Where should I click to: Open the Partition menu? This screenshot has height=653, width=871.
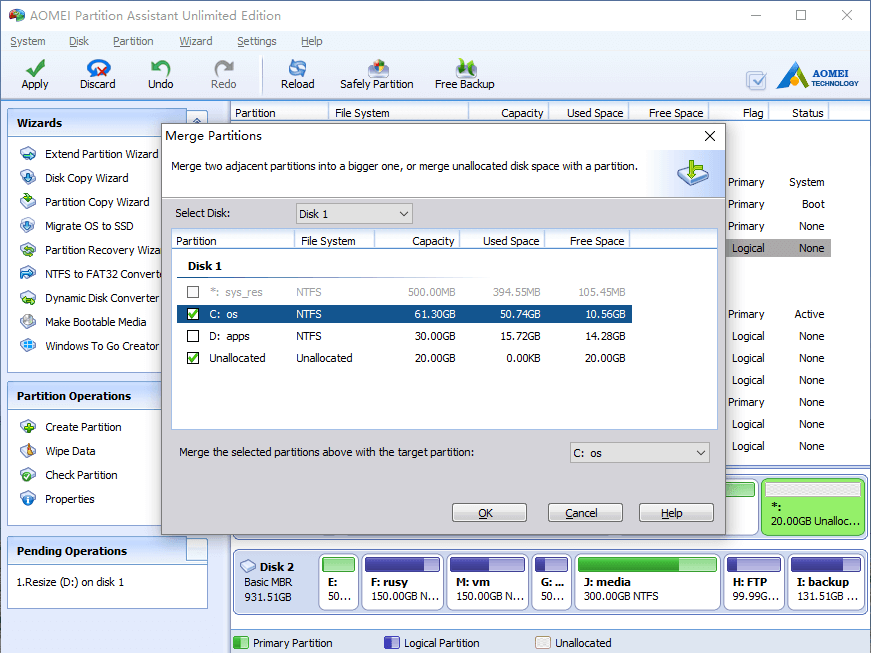(x=133, y=41)
